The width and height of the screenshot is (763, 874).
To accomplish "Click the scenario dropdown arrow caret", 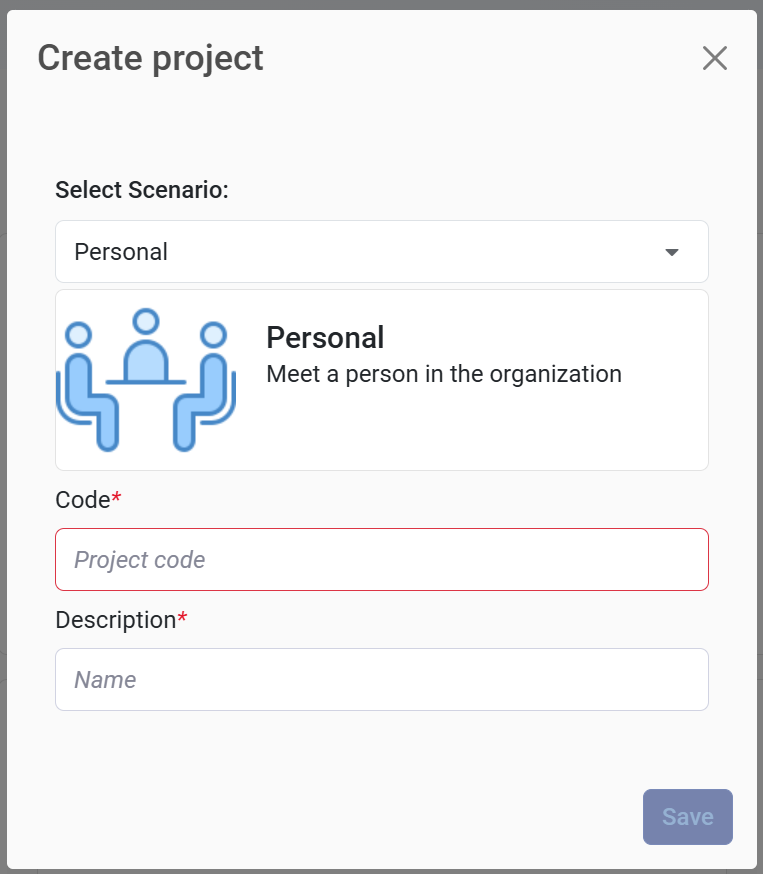I will (x=672, y=252).
